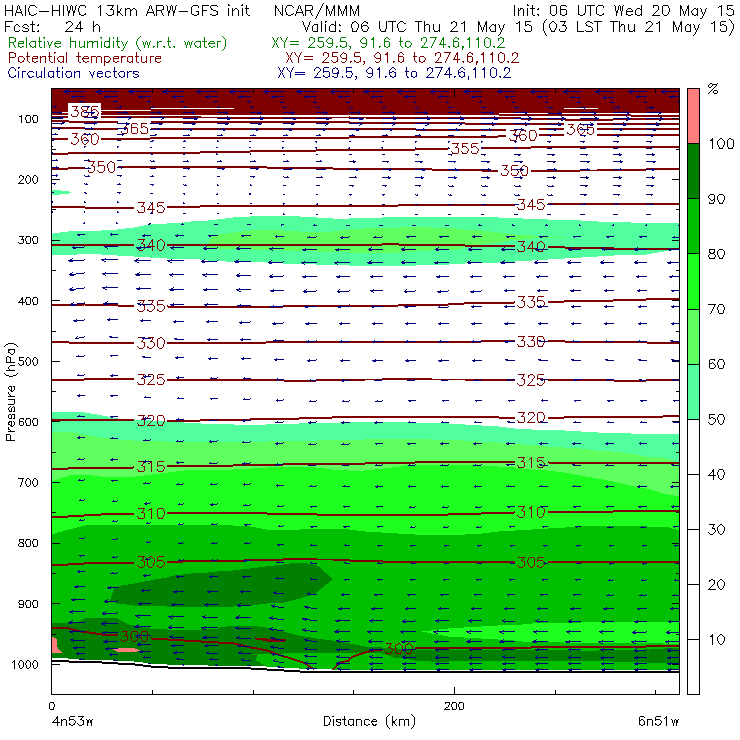The height and width of the screenshot is (740, 740).
Task: Click the white 40–50% colorbar segment
Action: click(693, 446)
